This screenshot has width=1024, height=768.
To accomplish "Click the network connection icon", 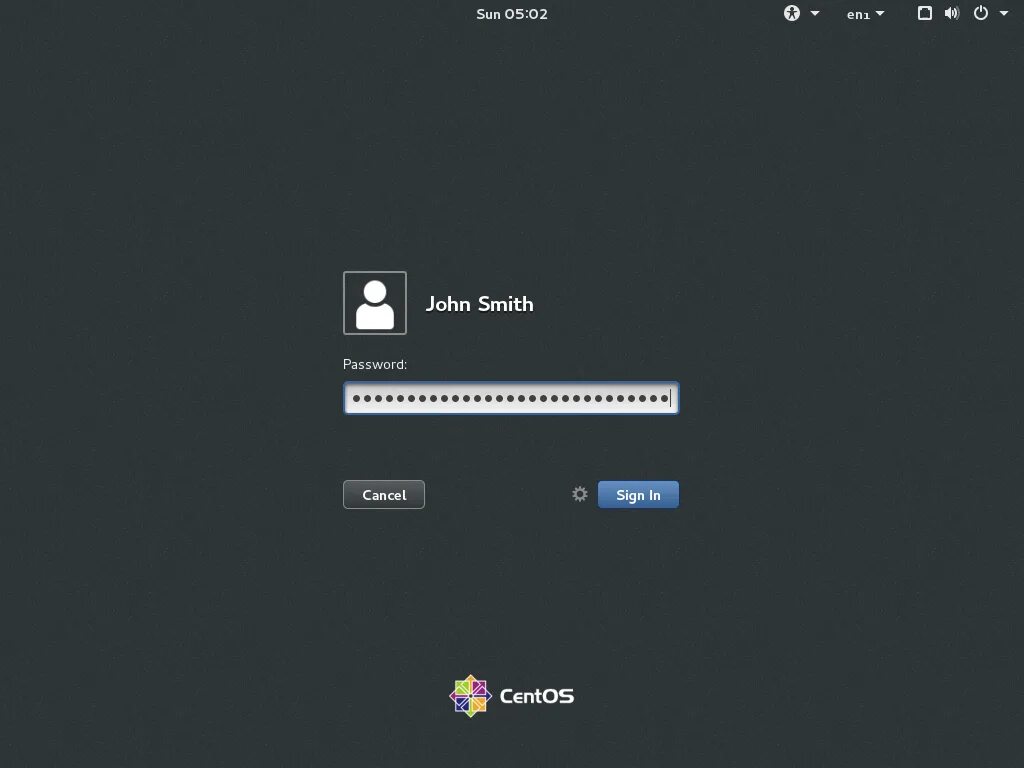I will pyautogui.click(x=925, y=13).
